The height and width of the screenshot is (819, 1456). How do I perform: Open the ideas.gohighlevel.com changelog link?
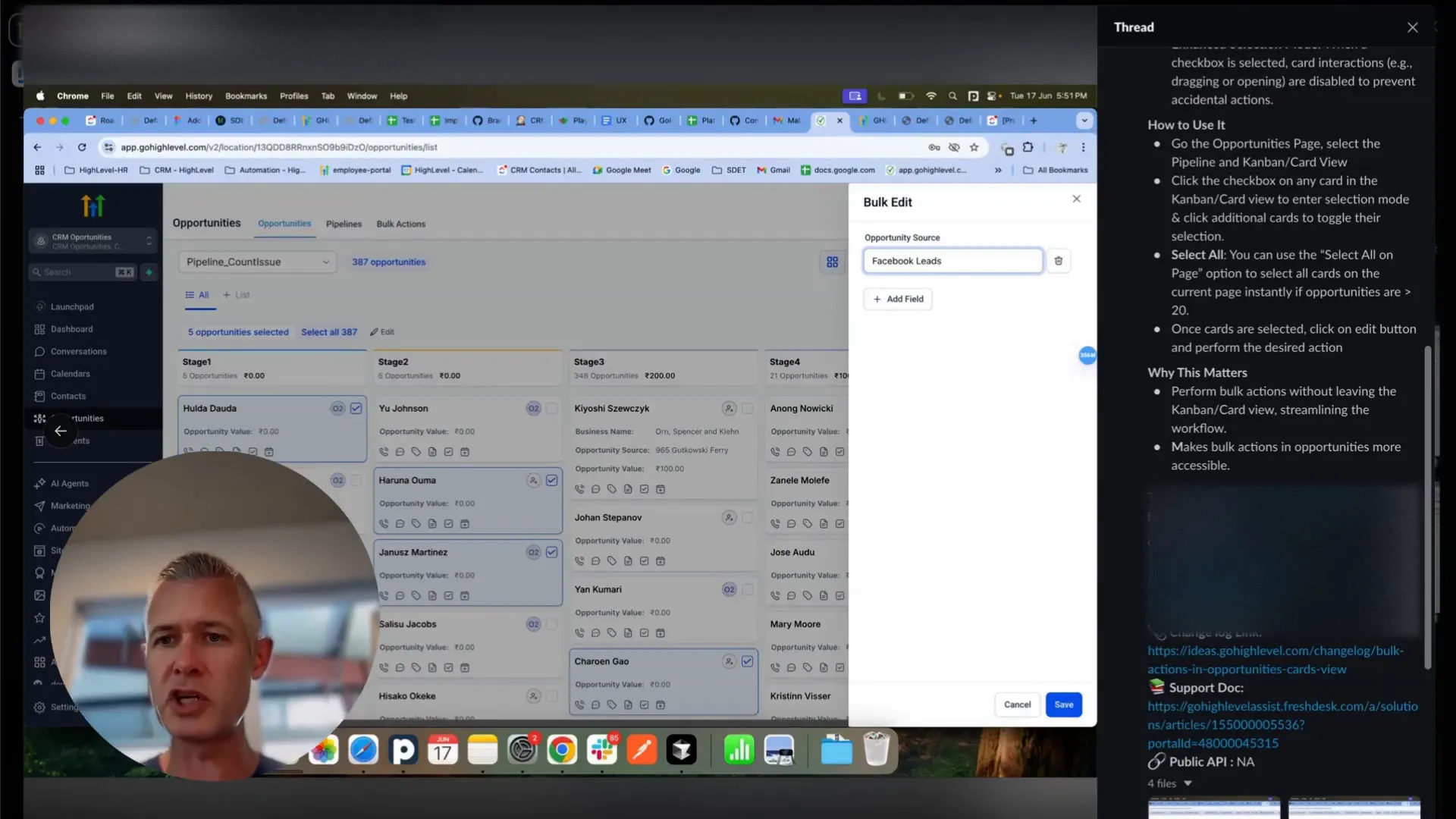point(1275,661)
